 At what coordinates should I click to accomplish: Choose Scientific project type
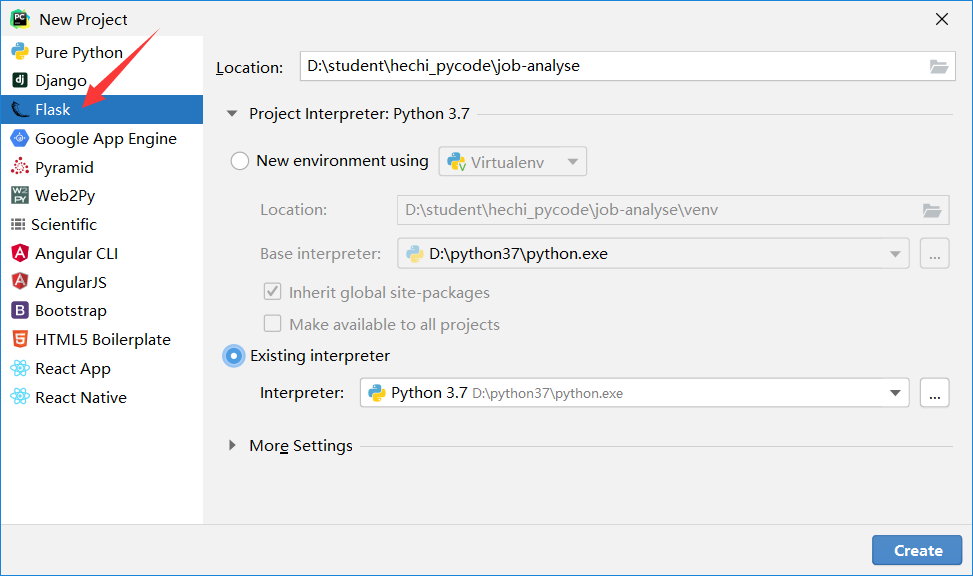point(64,225)
